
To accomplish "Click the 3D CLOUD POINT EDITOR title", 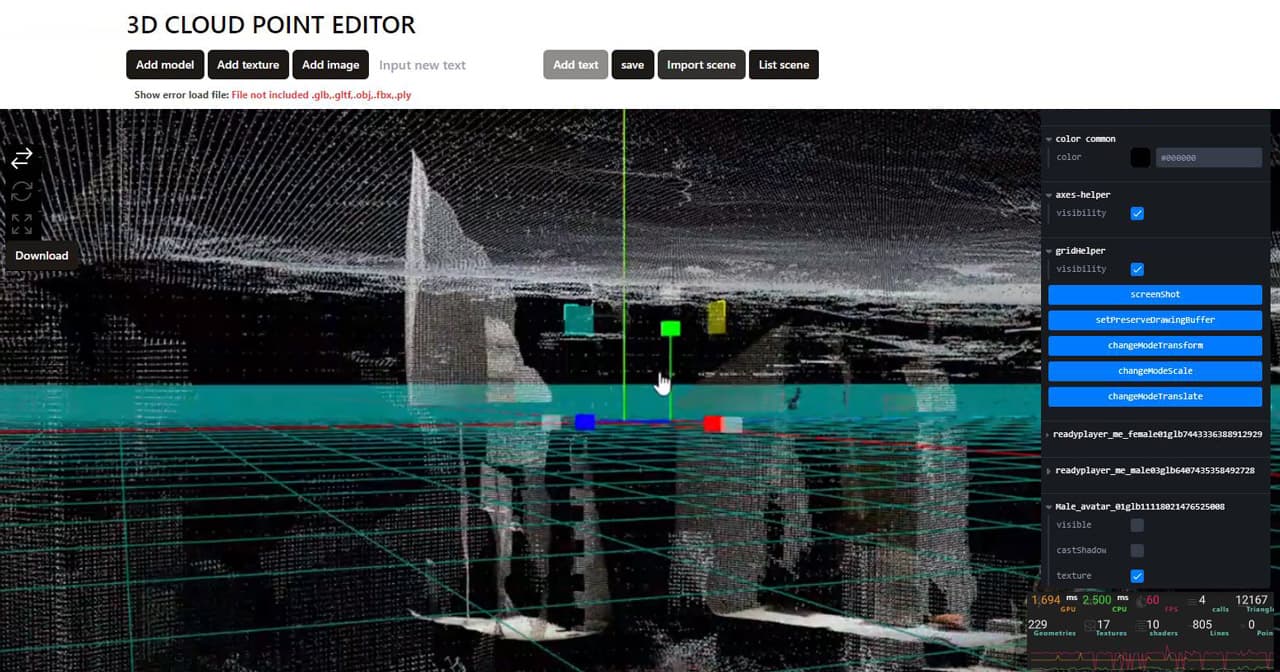I will point(271,25).
